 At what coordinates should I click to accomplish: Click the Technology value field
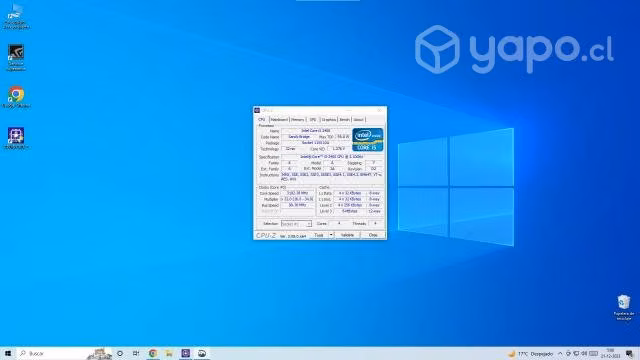tap(291, 149)
